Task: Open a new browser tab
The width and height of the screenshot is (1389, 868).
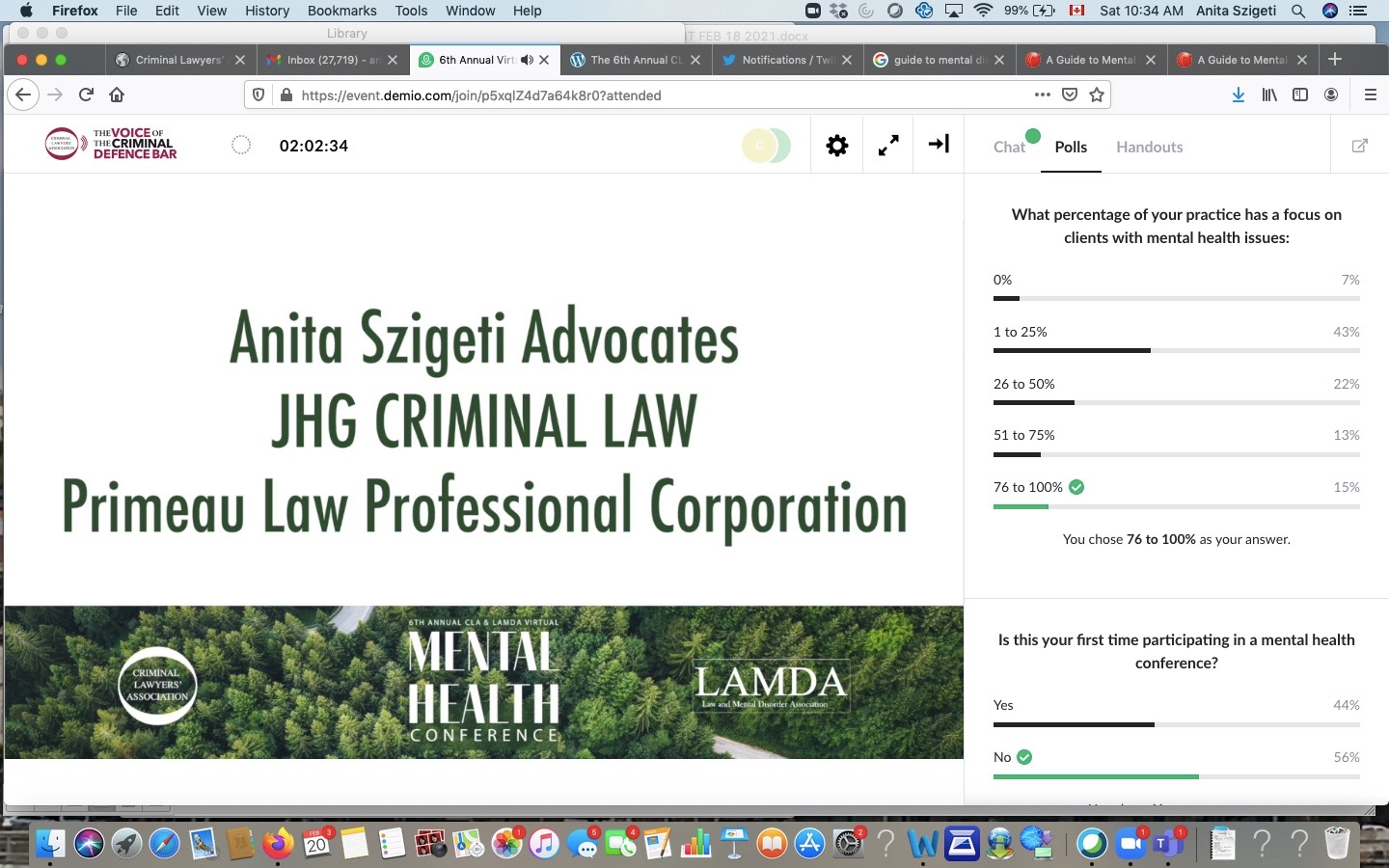Action: pyautogui.click(x=1335, y=60)
